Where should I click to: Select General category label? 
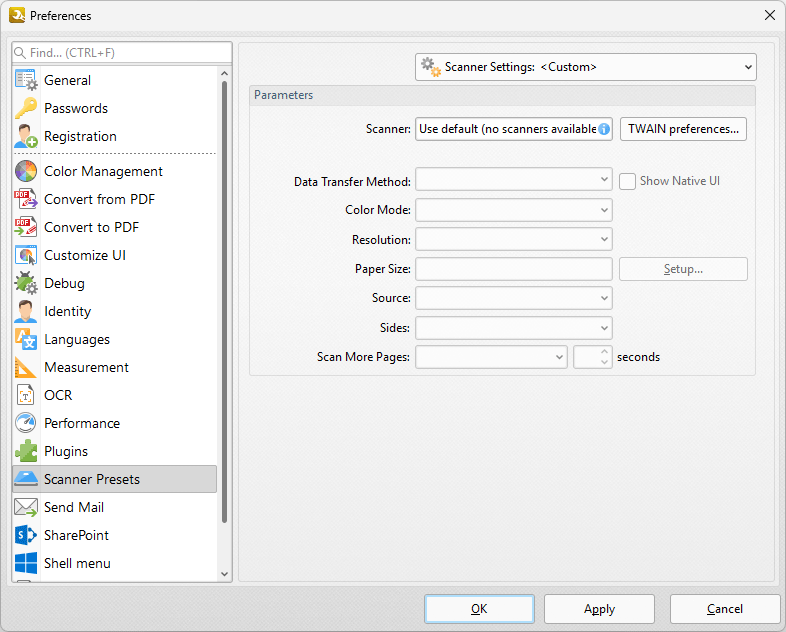coord(68,80)
